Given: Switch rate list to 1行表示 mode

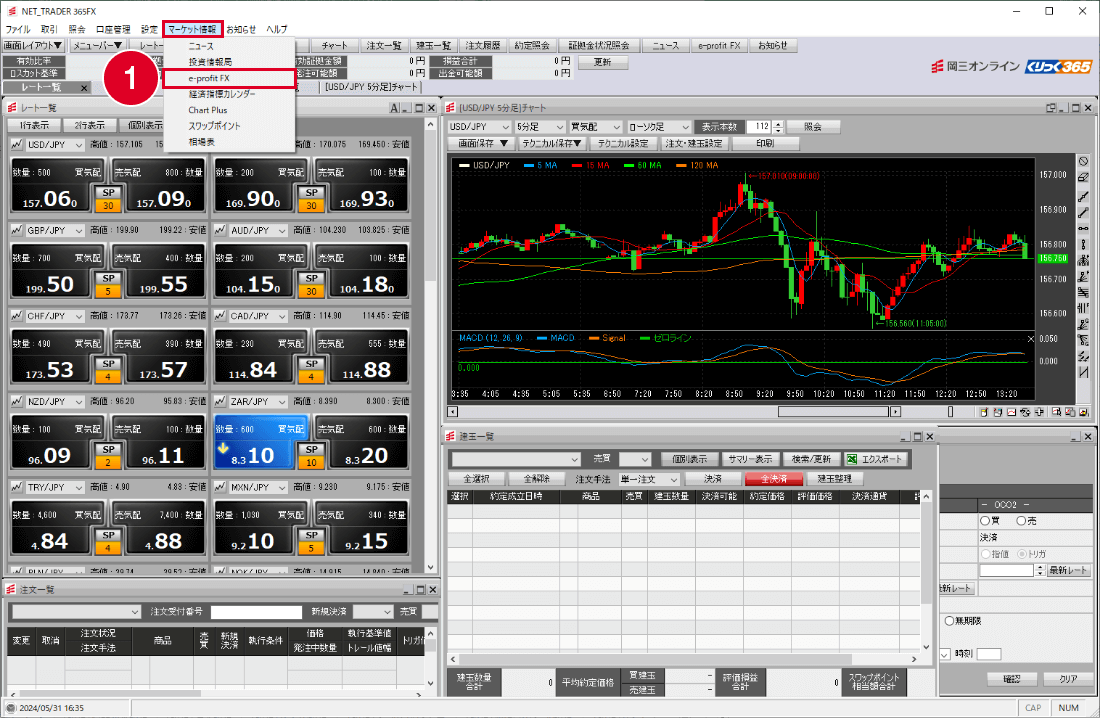Looking at the screenshot, I should click(34, 126).
